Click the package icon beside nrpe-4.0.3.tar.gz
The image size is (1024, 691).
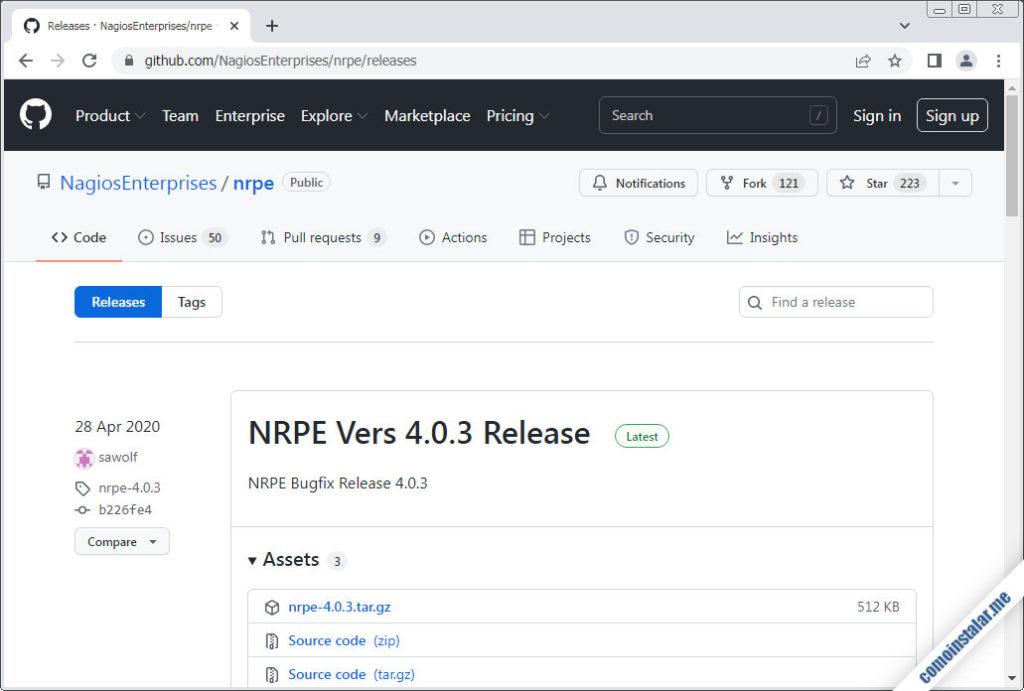pos(271,606)
